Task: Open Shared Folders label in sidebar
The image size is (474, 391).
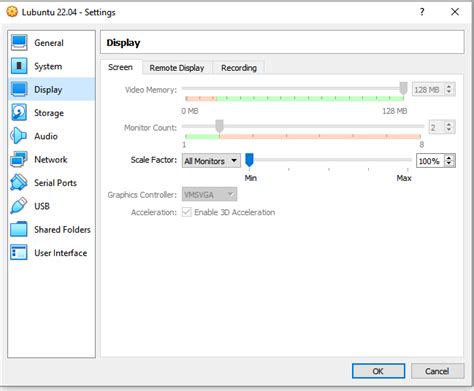Action: [62, 230]
